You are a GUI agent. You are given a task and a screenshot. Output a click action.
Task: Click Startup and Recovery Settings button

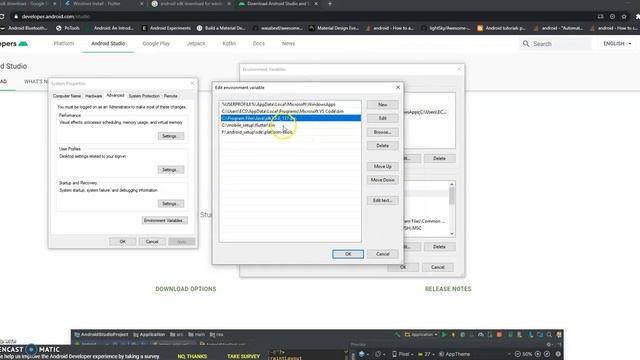pos(171,204)
